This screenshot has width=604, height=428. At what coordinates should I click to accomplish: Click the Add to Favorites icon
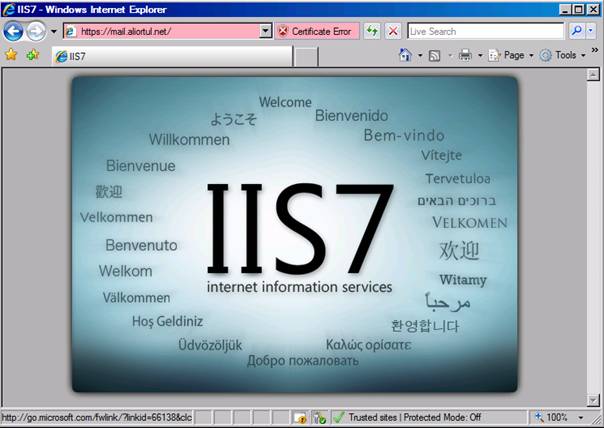33,55
